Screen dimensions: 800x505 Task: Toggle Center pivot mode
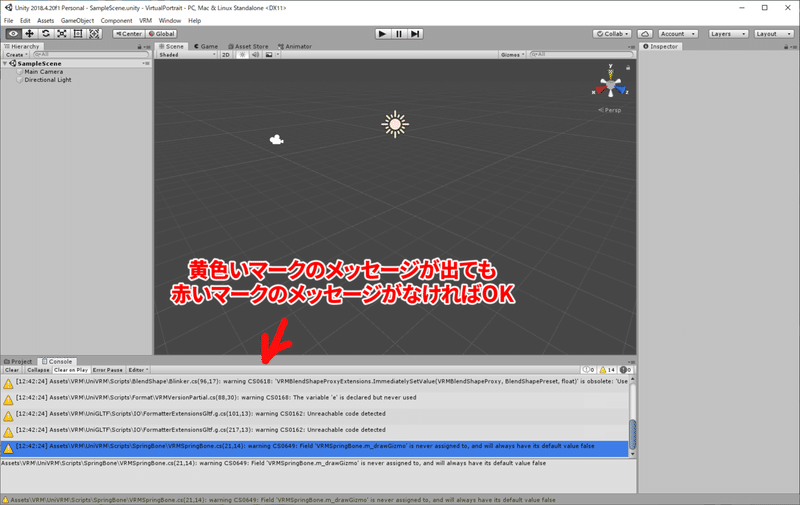pos(129,34)
